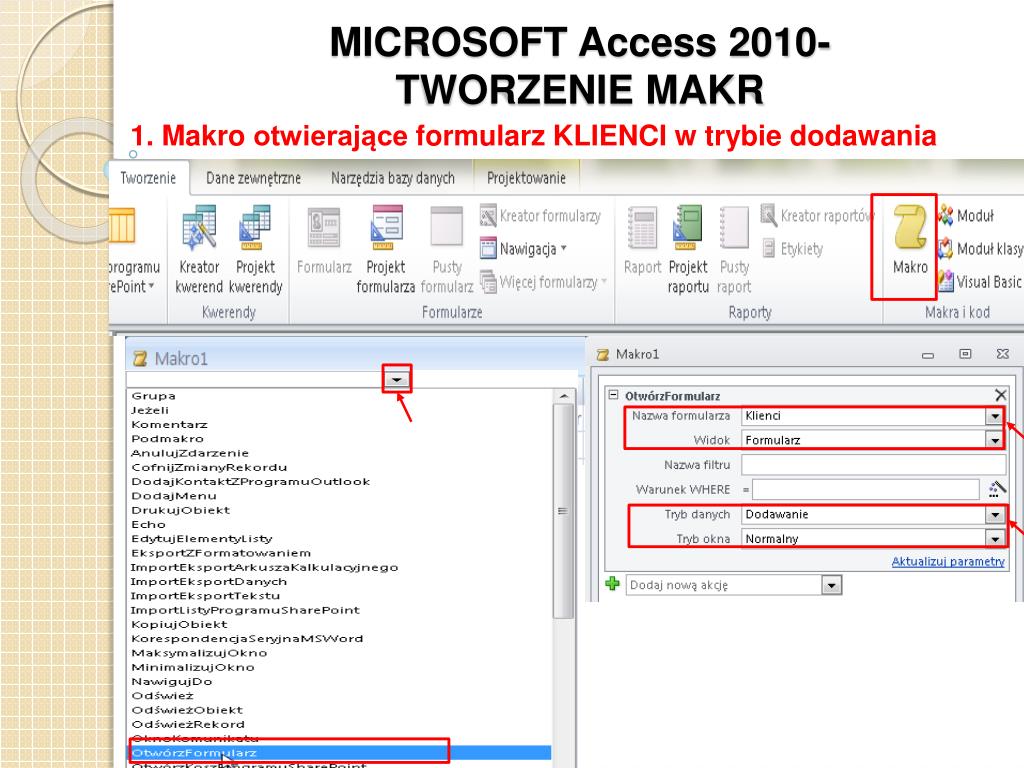1024x768 pixels.
Task: Click Pusty raport icon
Action: [734, 249]
